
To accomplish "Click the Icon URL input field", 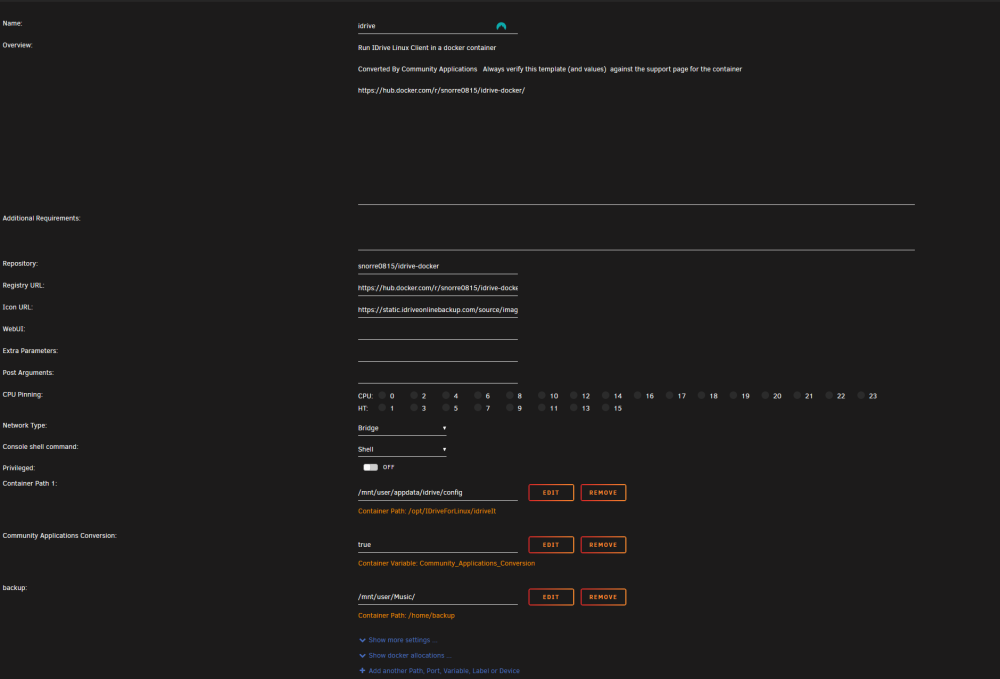I will pos(438,310).
